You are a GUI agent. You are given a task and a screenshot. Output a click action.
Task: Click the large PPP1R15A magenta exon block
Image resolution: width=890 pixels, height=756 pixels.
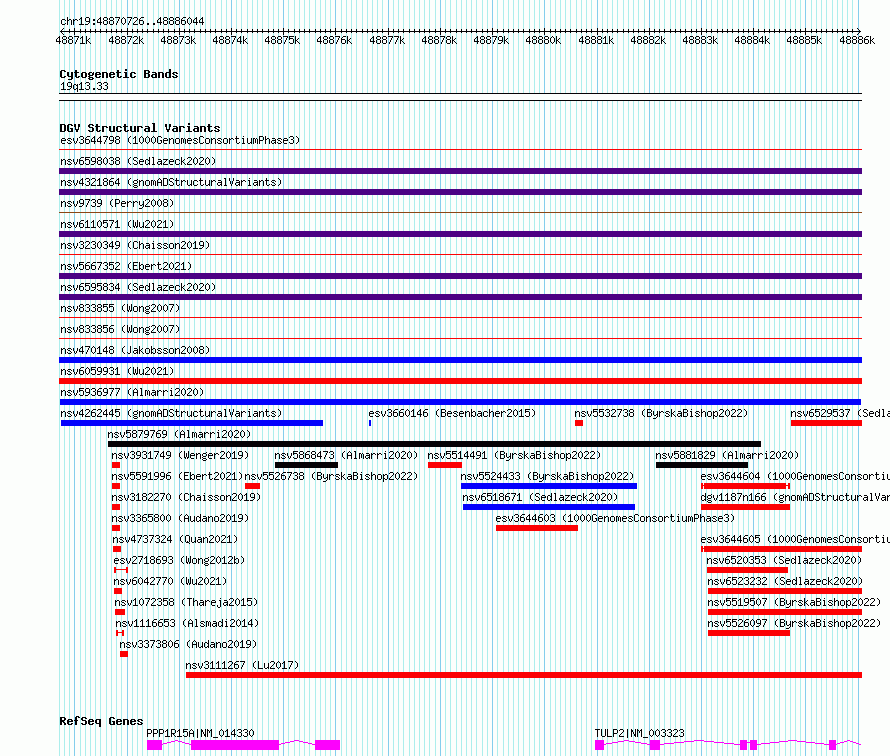235,745
